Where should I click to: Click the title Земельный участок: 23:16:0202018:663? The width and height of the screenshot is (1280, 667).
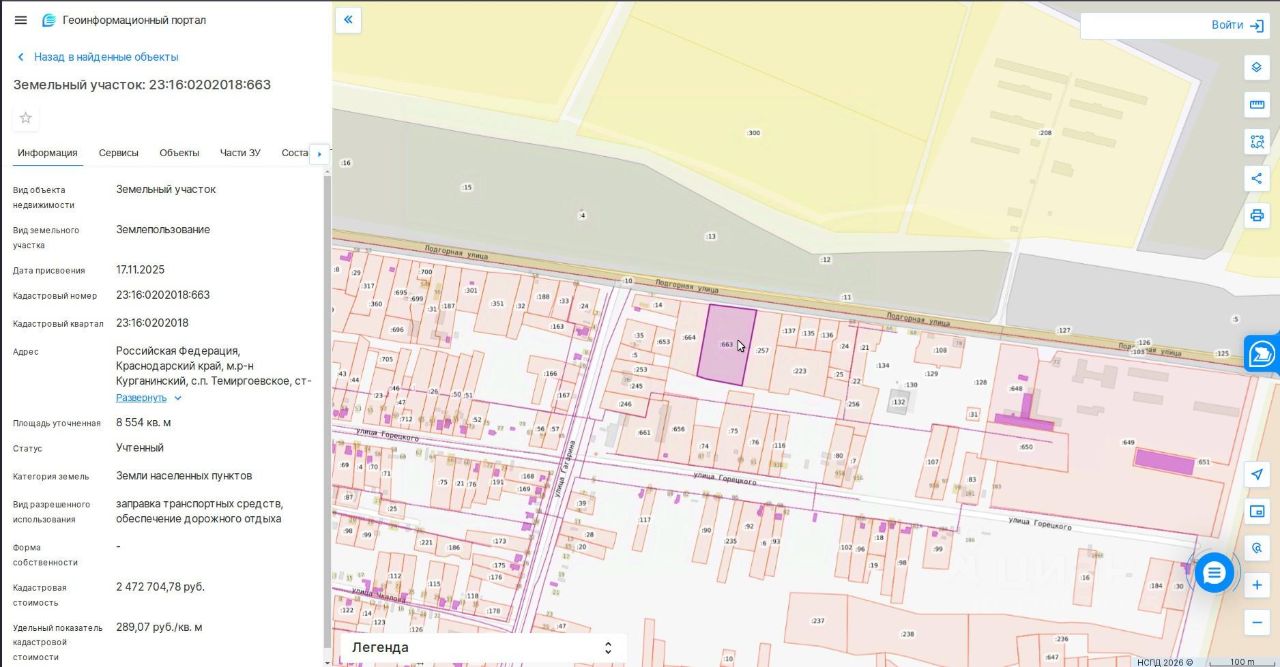142,85
